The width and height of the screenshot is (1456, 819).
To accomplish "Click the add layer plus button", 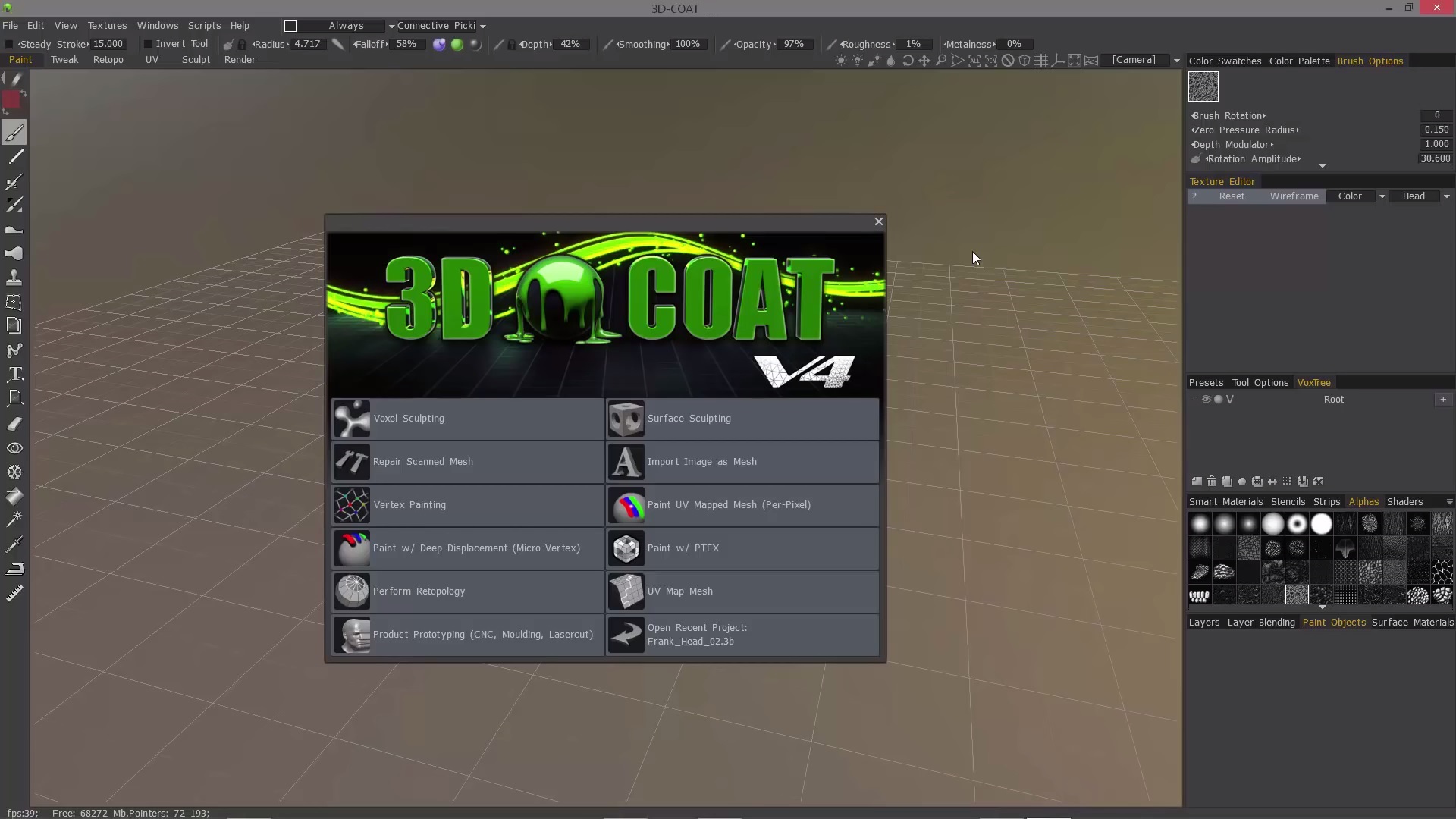I will (1443, 400).
